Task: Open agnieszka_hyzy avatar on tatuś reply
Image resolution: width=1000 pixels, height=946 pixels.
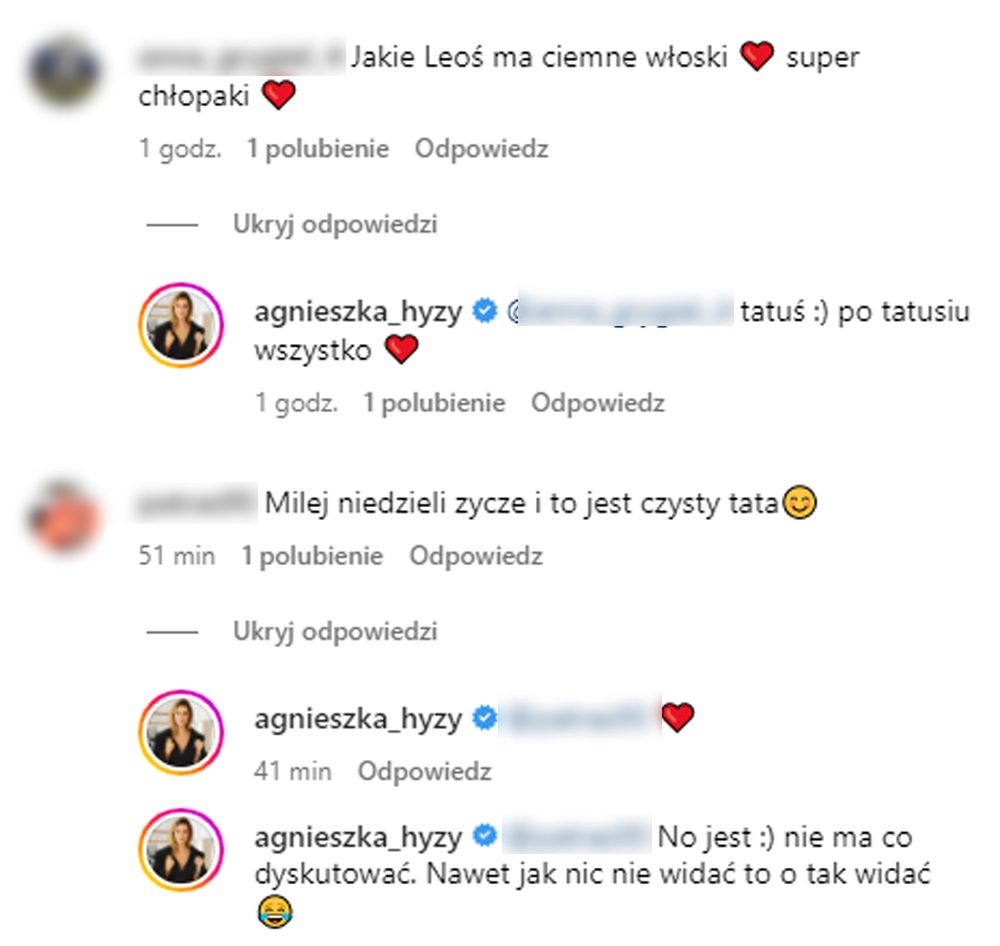Action: [x=181, y=325]
